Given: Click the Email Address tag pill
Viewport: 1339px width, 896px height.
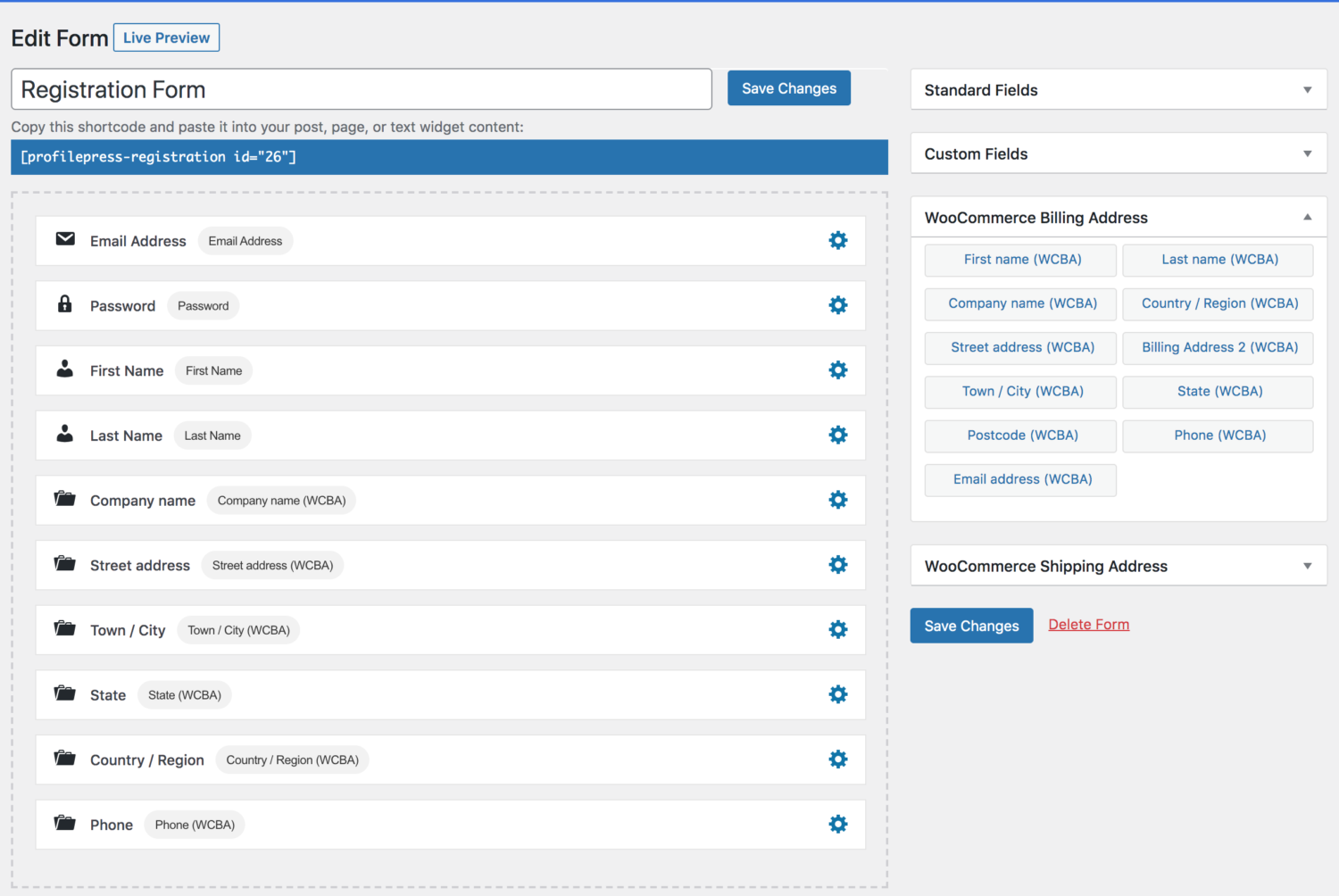Looking at the screenshot, I should (x=245, y=241).
